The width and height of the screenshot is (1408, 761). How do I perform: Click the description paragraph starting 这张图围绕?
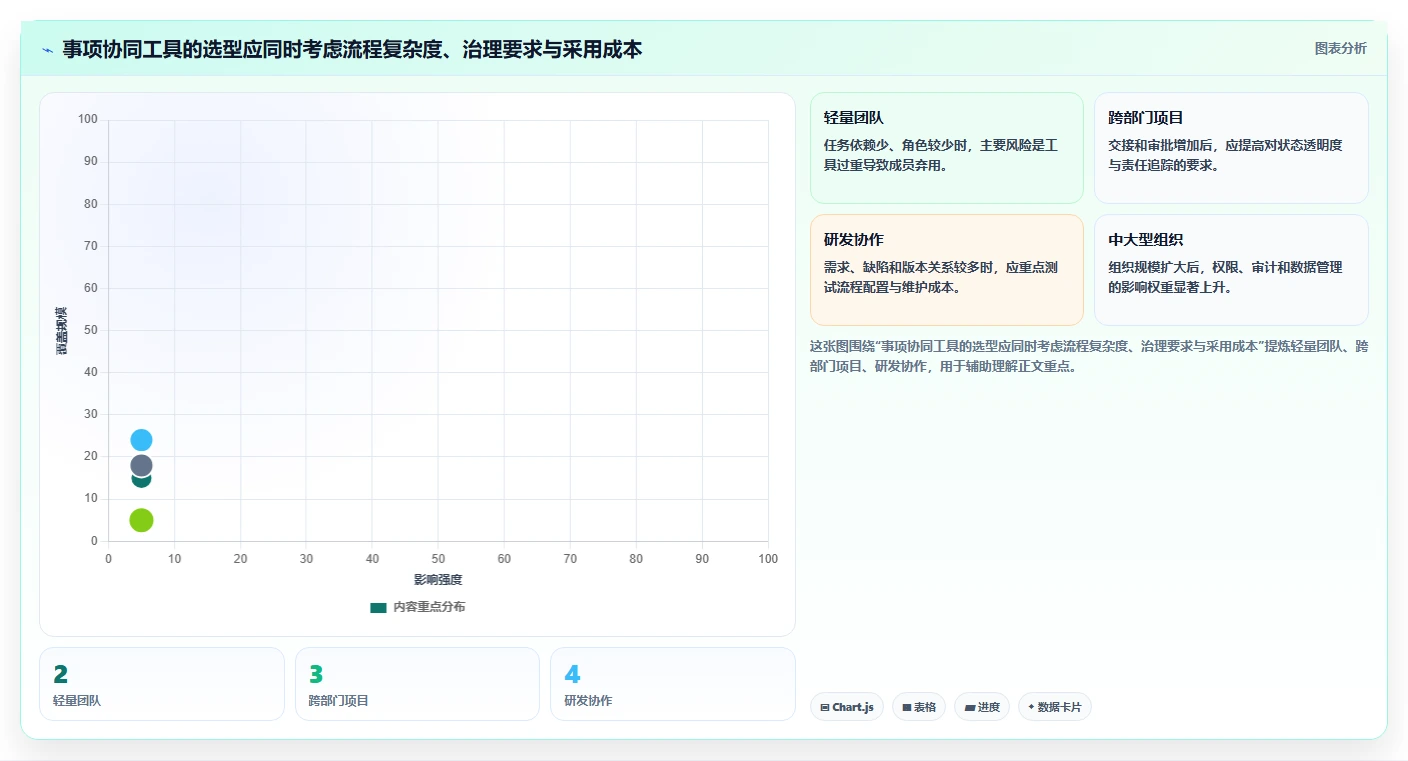pos(1089,356)
